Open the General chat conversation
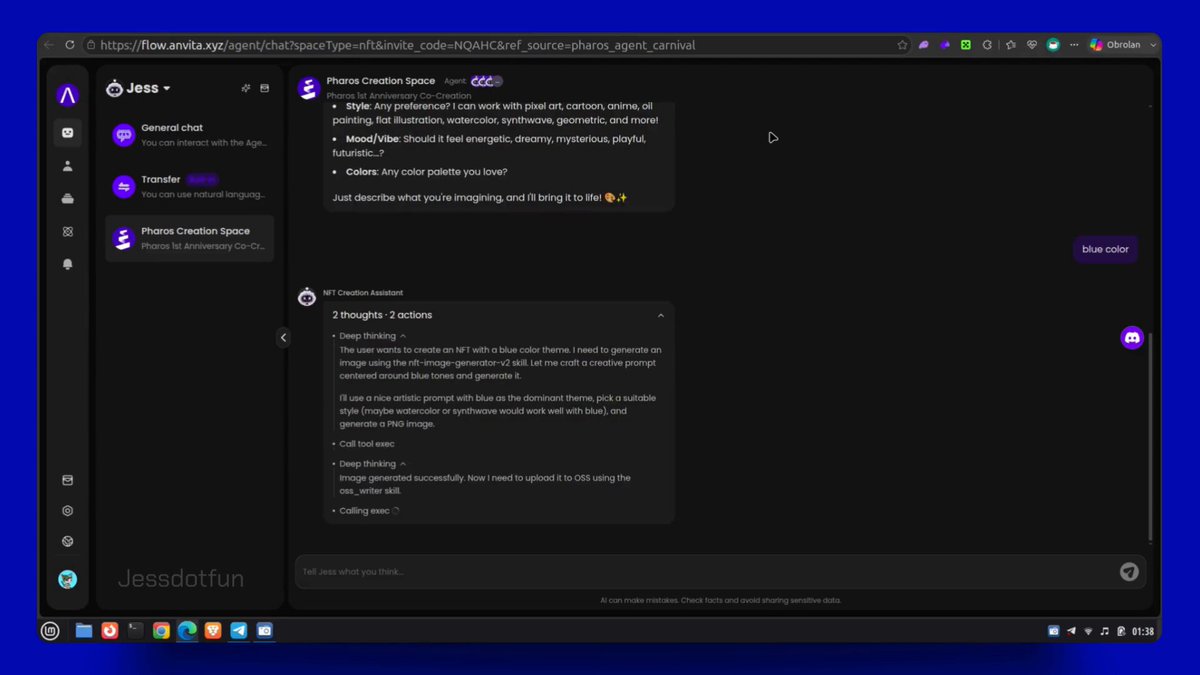 pos(189,135)
